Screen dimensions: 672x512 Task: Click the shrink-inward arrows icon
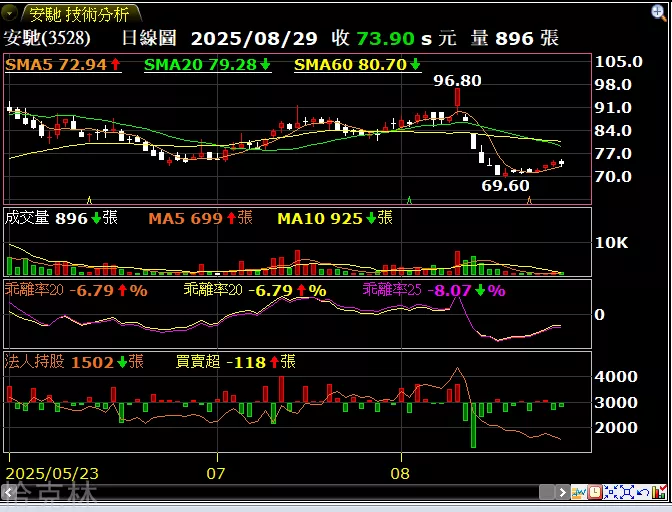tap(611, 492)
